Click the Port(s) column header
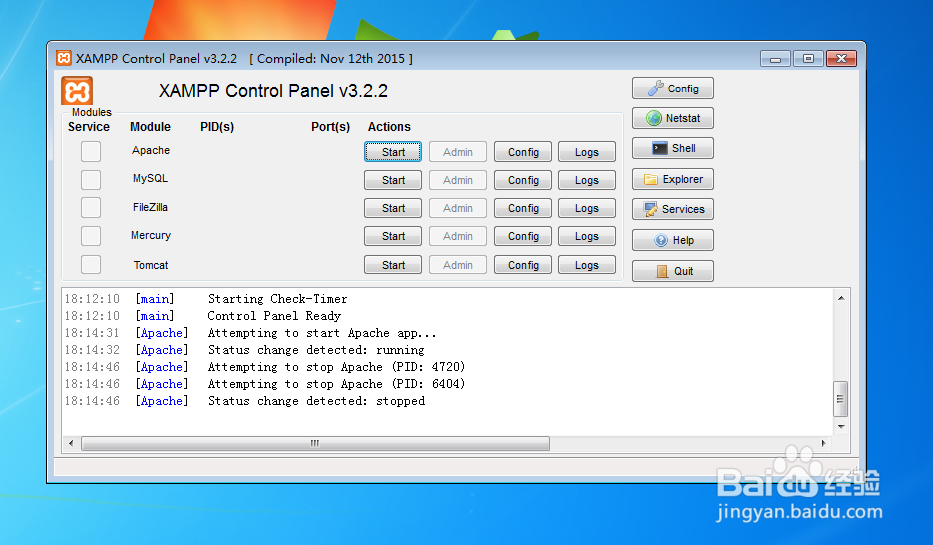Image resolution: width=933 pixels, height=545 pixels. point(330,127)
